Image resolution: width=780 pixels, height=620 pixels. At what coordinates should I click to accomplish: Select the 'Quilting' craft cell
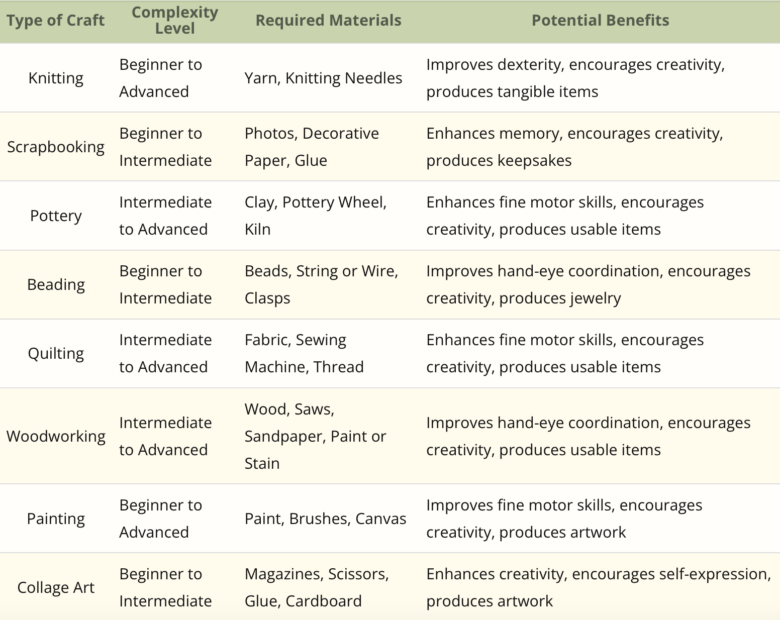(x=55, y=354)
